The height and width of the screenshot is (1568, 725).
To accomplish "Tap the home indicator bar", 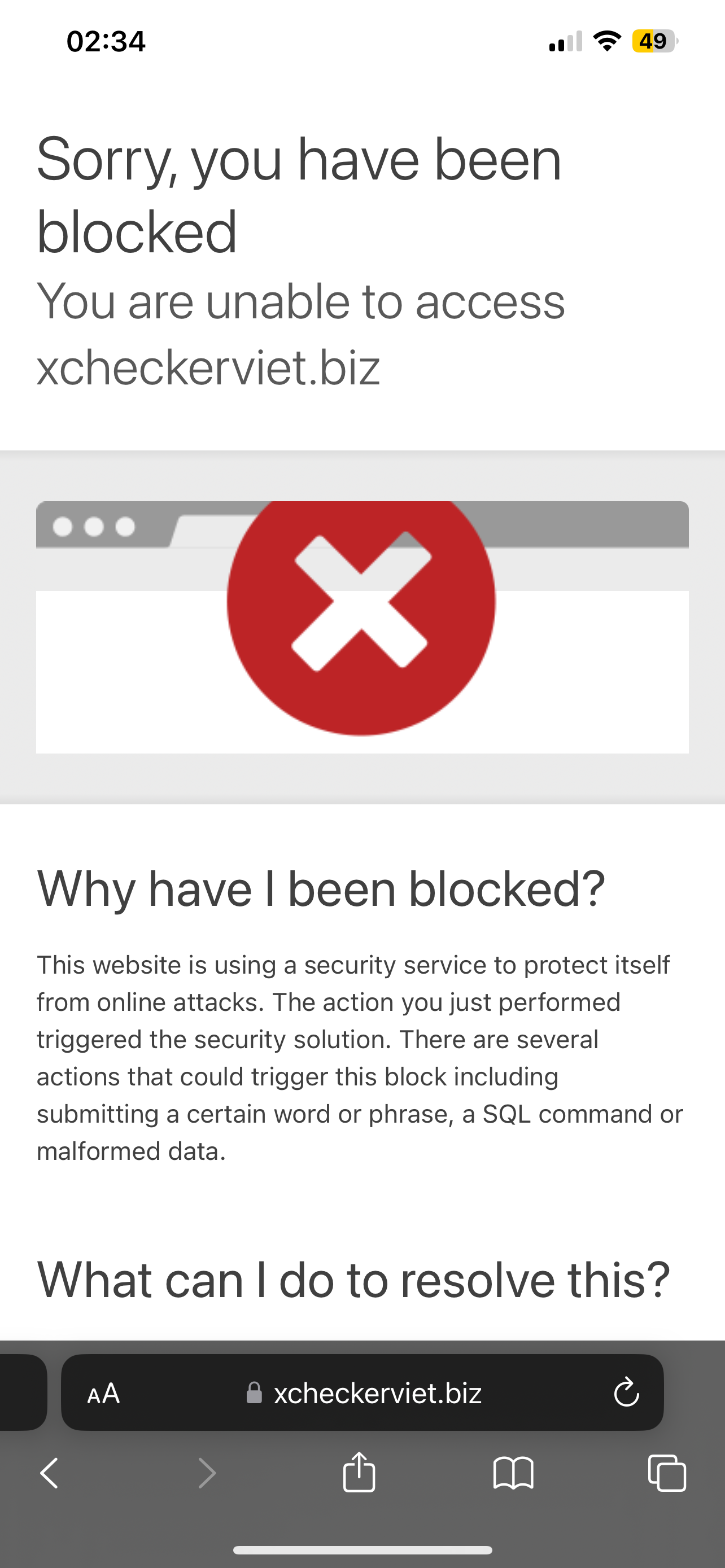I will coord(362,1550).
